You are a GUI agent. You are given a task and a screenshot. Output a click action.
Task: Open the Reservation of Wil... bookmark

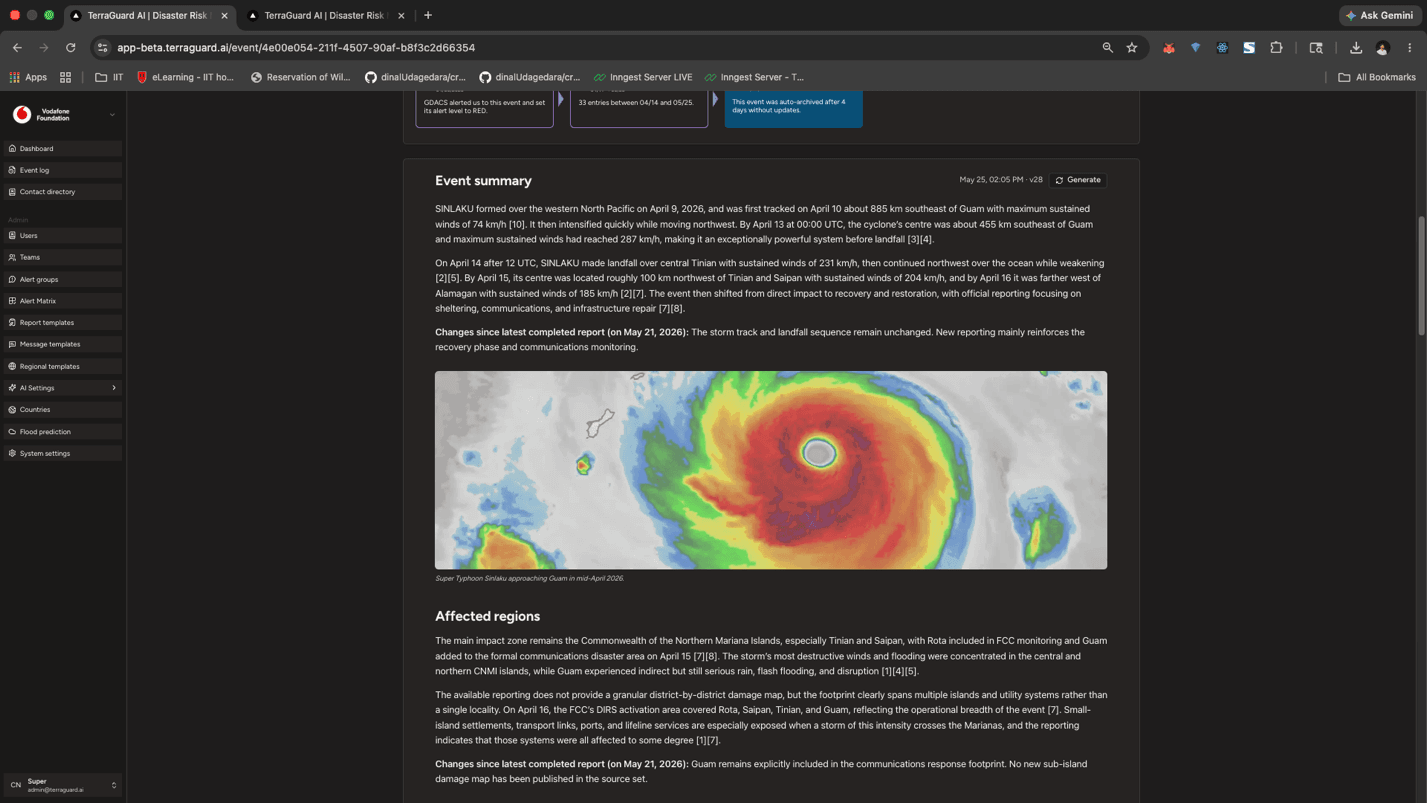pyautogui.click(x=301, y=77)
